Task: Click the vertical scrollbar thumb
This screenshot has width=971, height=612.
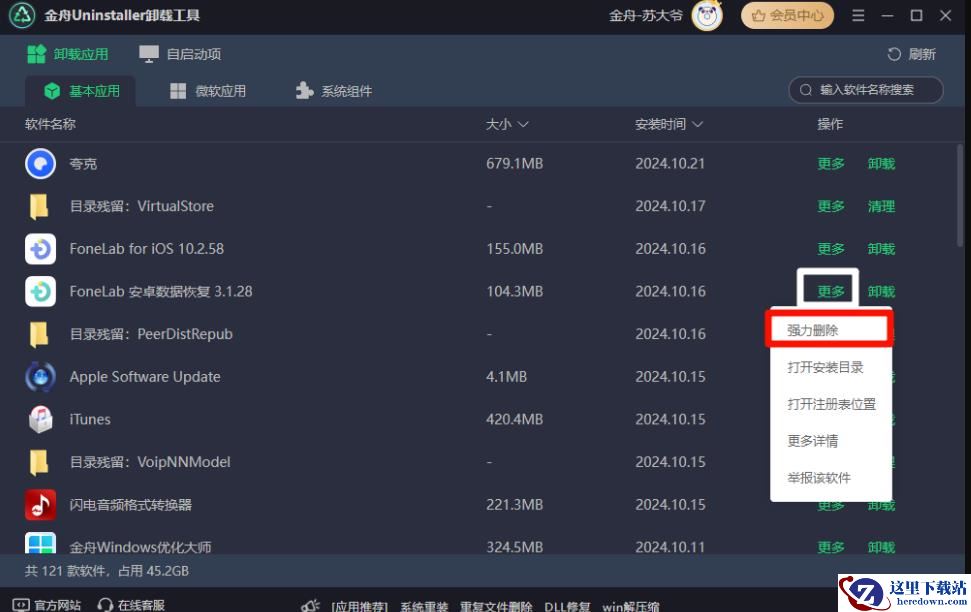Action: coord(960,195)
